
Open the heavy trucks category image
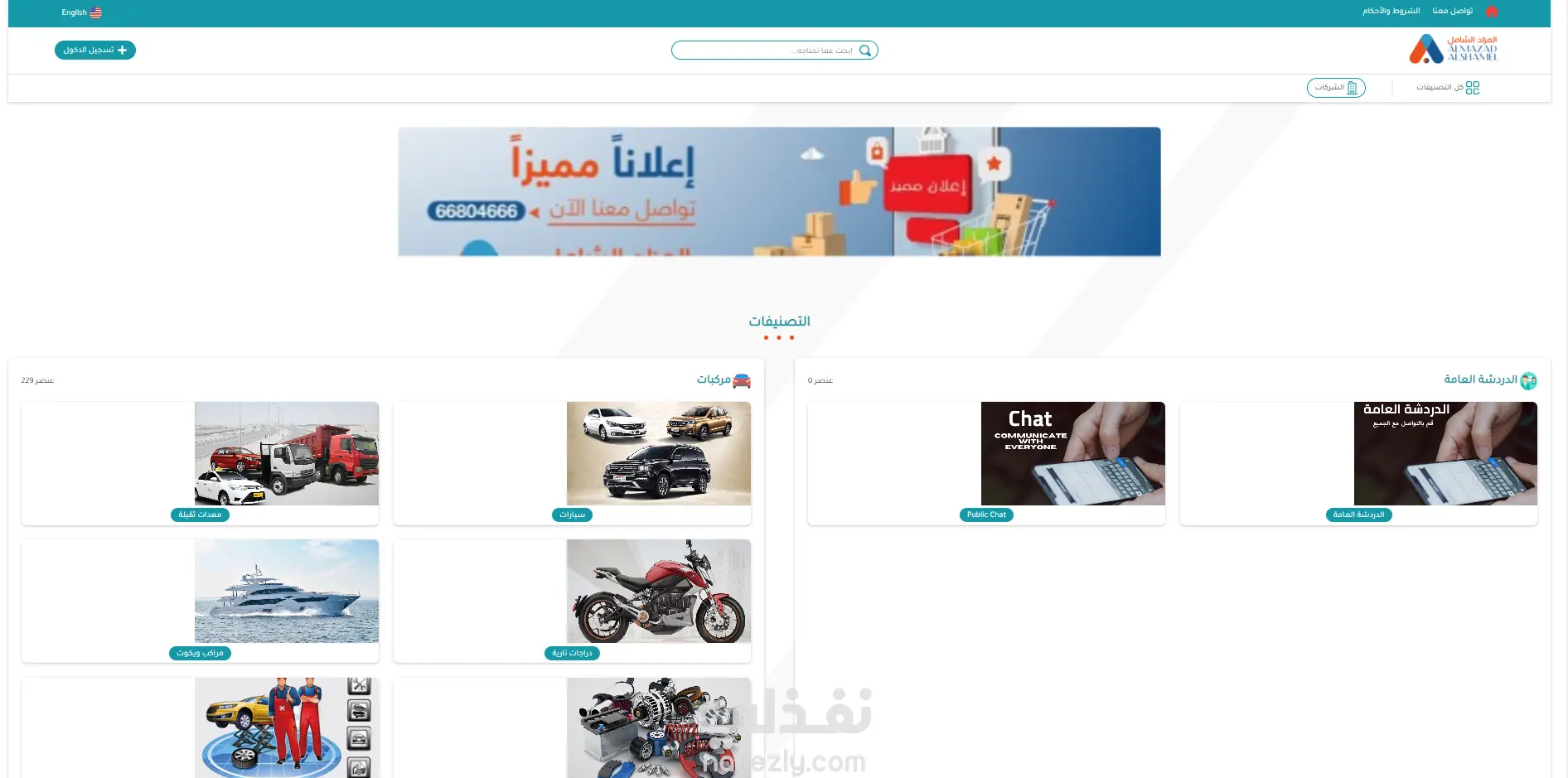[x=287, y=453]
